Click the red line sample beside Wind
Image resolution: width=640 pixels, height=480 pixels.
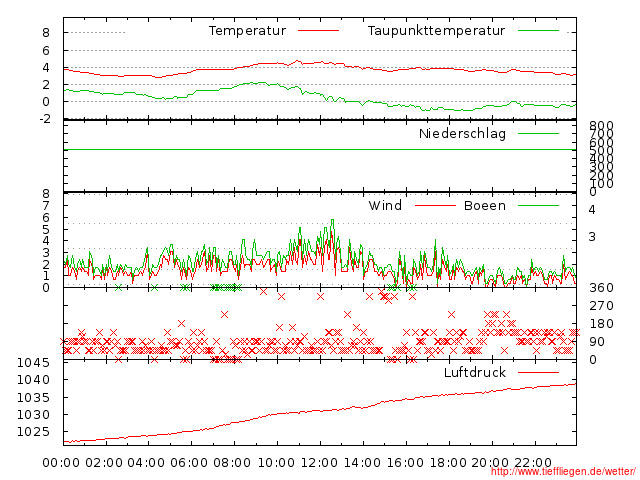435,205
